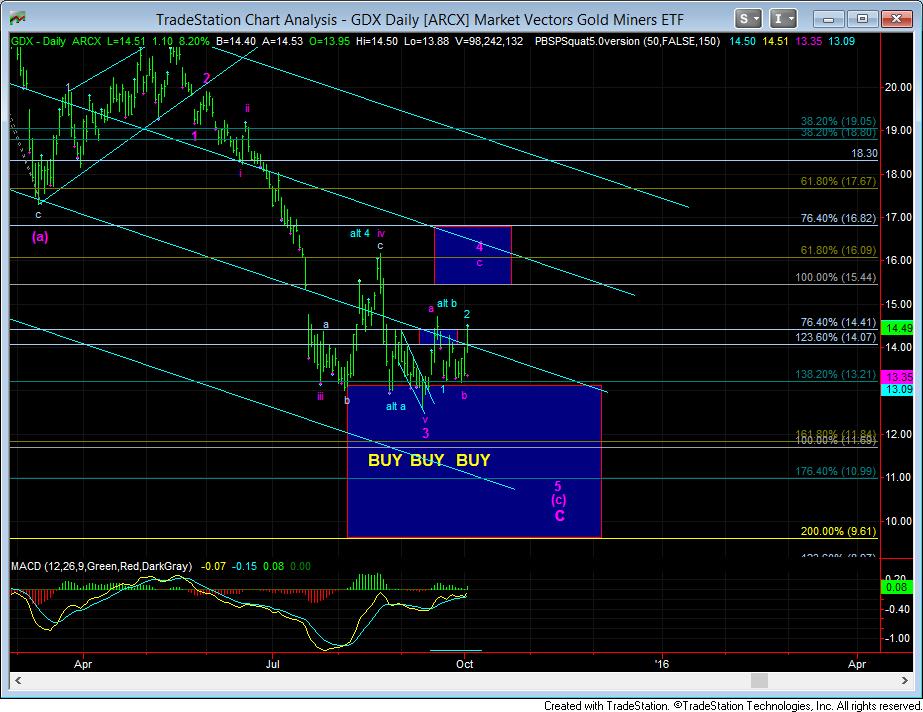Screen dimensions: 923x712
Task: Open the I interval-linking dropdown
Action: click(x=783, y=19)
